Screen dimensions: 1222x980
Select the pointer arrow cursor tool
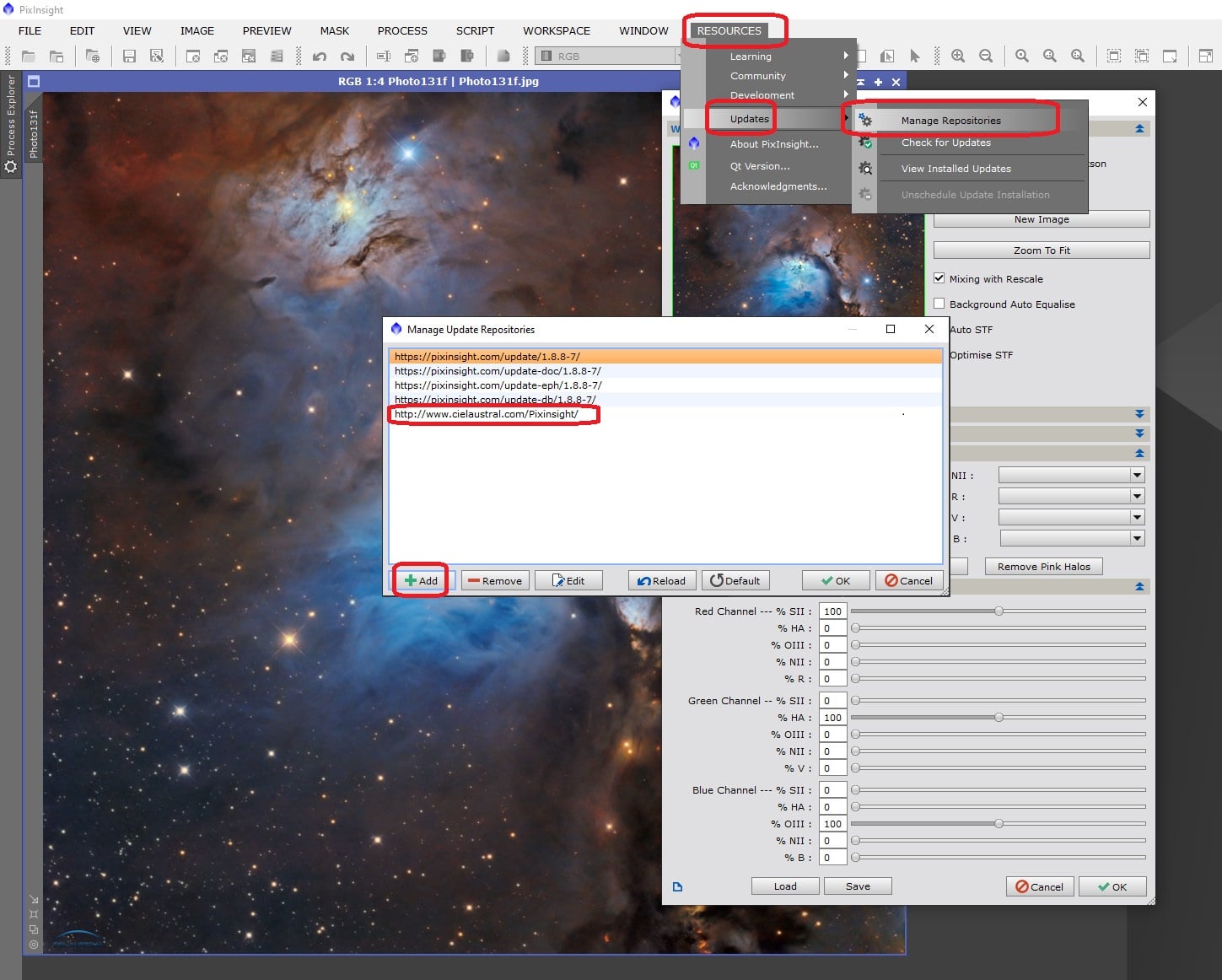coord(915,57)
